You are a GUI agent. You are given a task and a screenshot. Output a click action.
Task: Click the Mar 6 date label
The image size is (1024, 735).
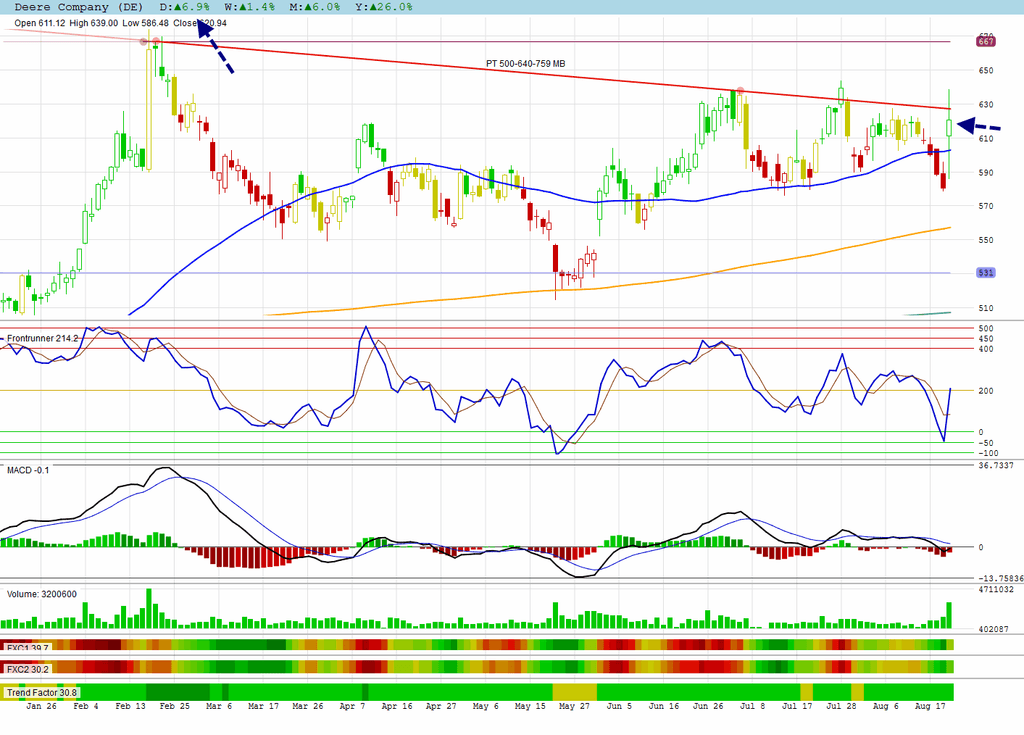click(219, 706)
